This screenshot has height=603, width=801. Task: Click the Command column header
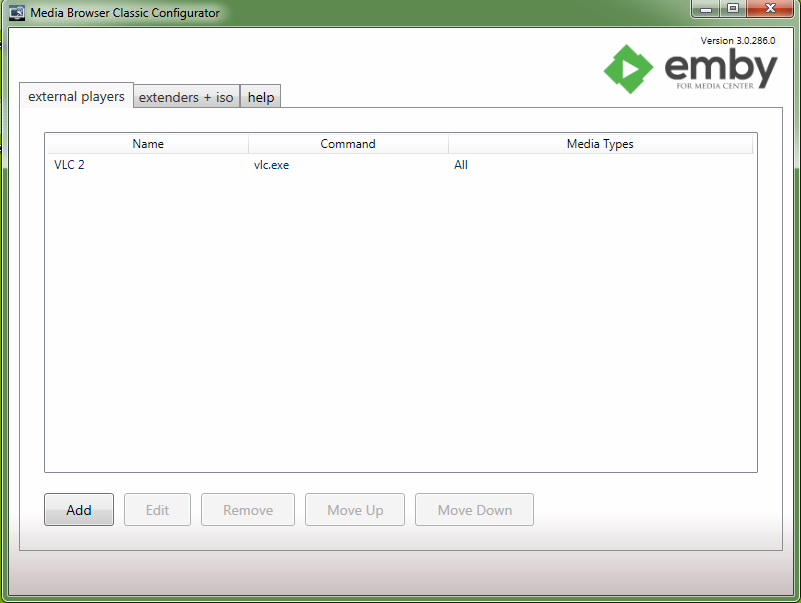coord(348,143)
